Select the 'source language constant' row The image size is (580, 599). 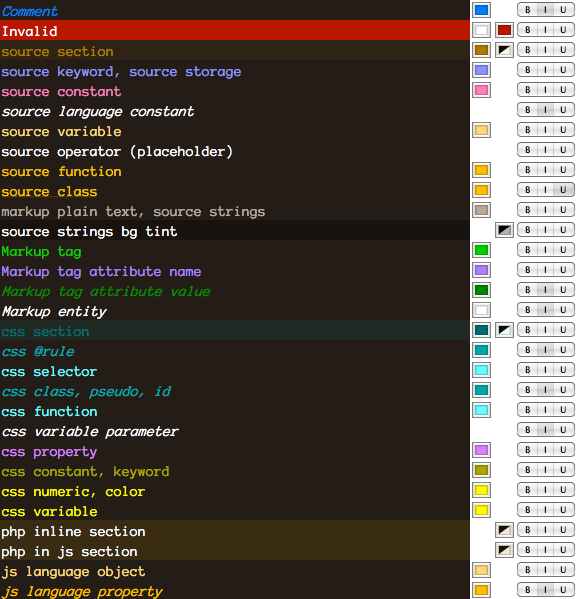point(235,110)
